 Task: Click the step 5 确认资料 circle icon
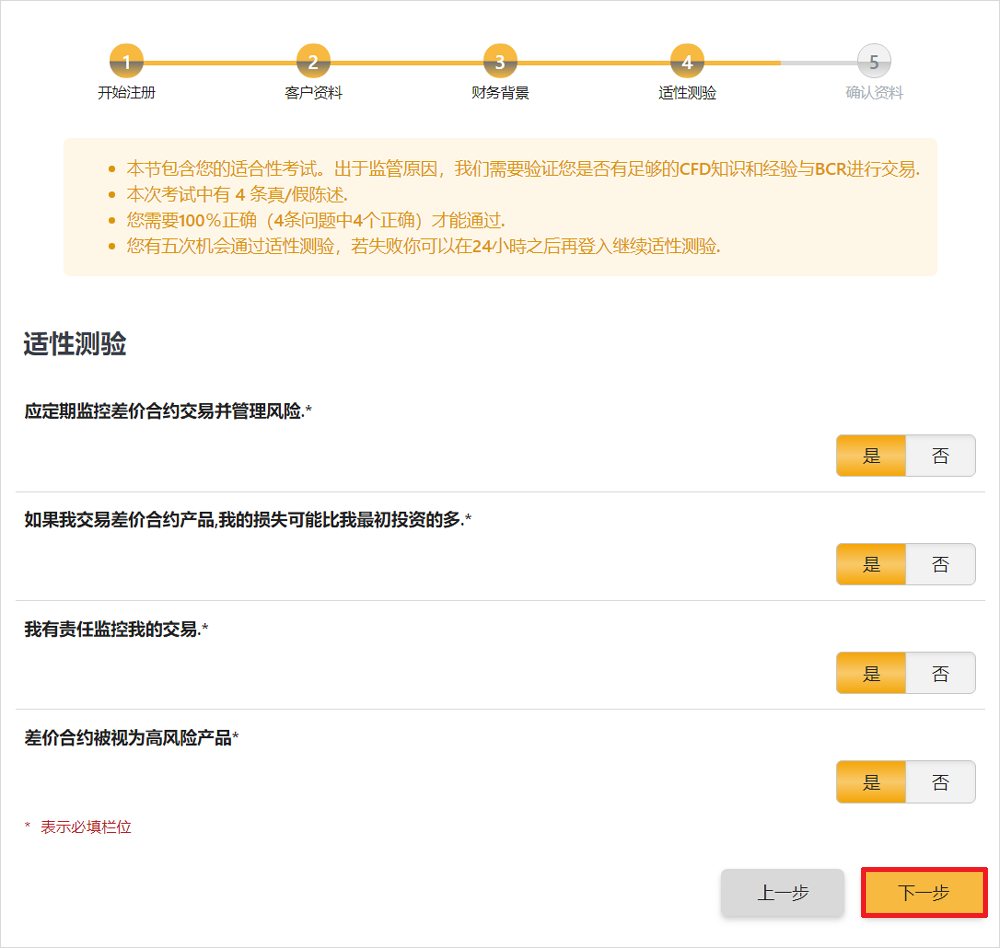click(x=873, y=60)
